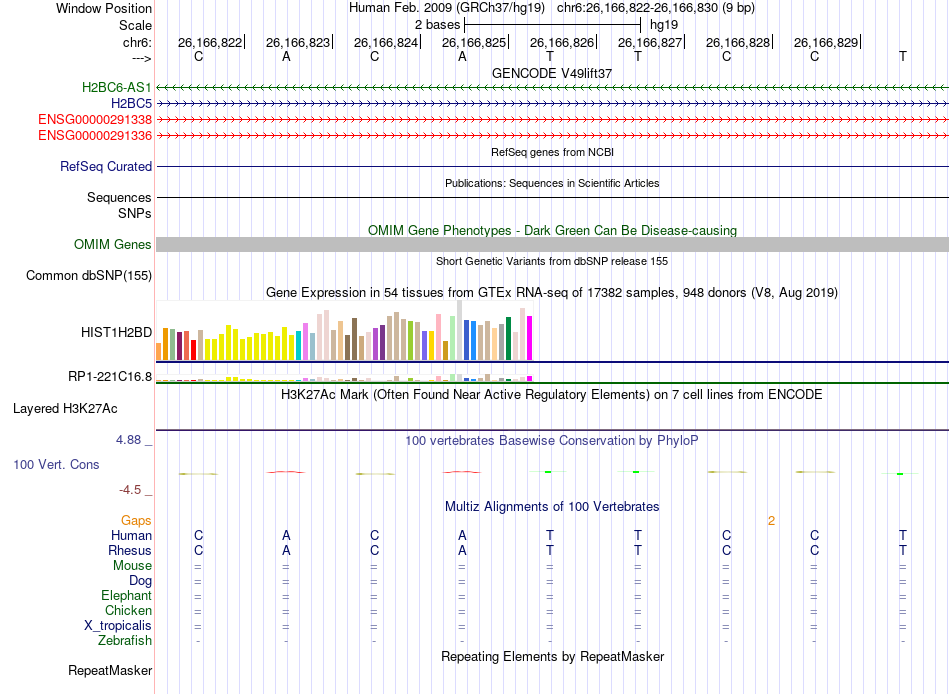Select the ENSG00000291338 track label
Screen dimensions: 950x694
pos(95,119)
